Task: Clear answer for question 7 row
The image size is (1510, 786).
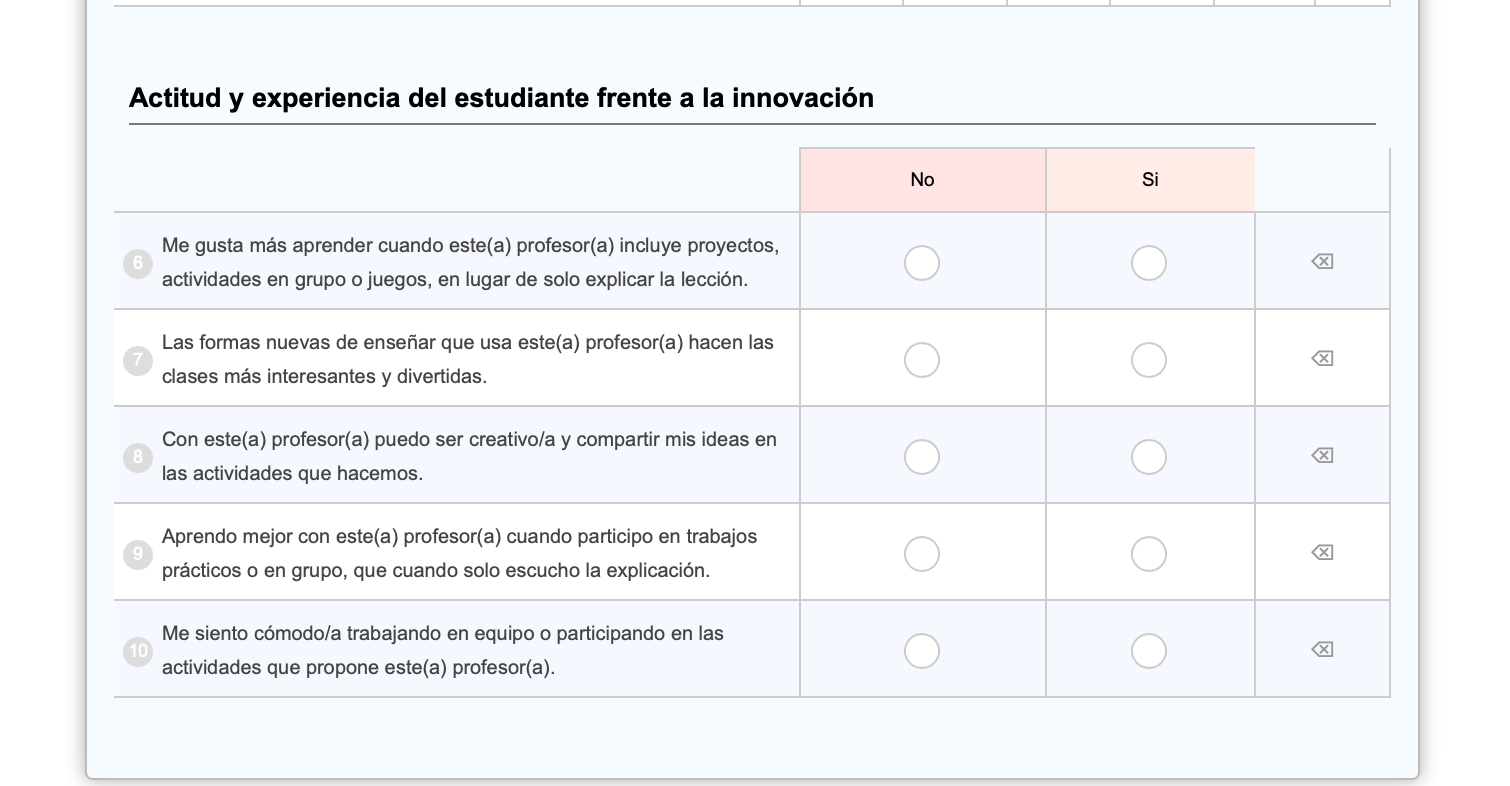Action: click(x=1322, y=359)
